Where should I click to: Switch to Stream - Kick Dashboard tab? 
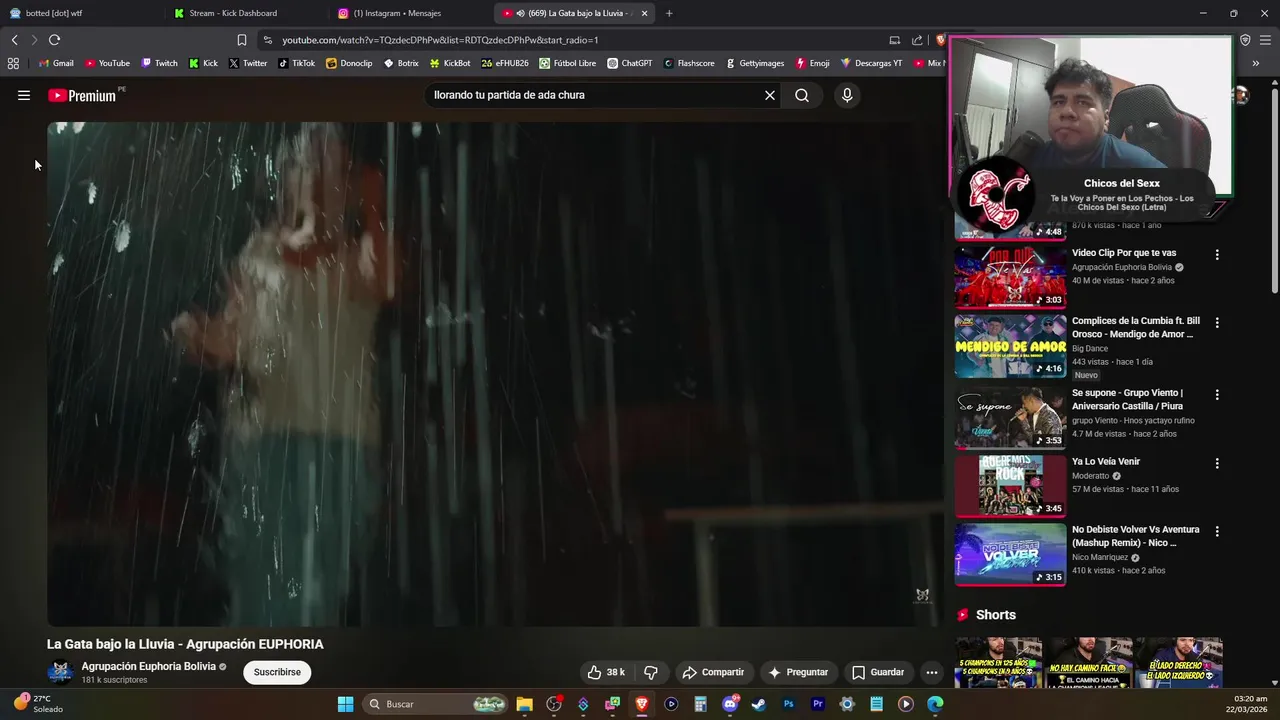[x=247, y=13]
